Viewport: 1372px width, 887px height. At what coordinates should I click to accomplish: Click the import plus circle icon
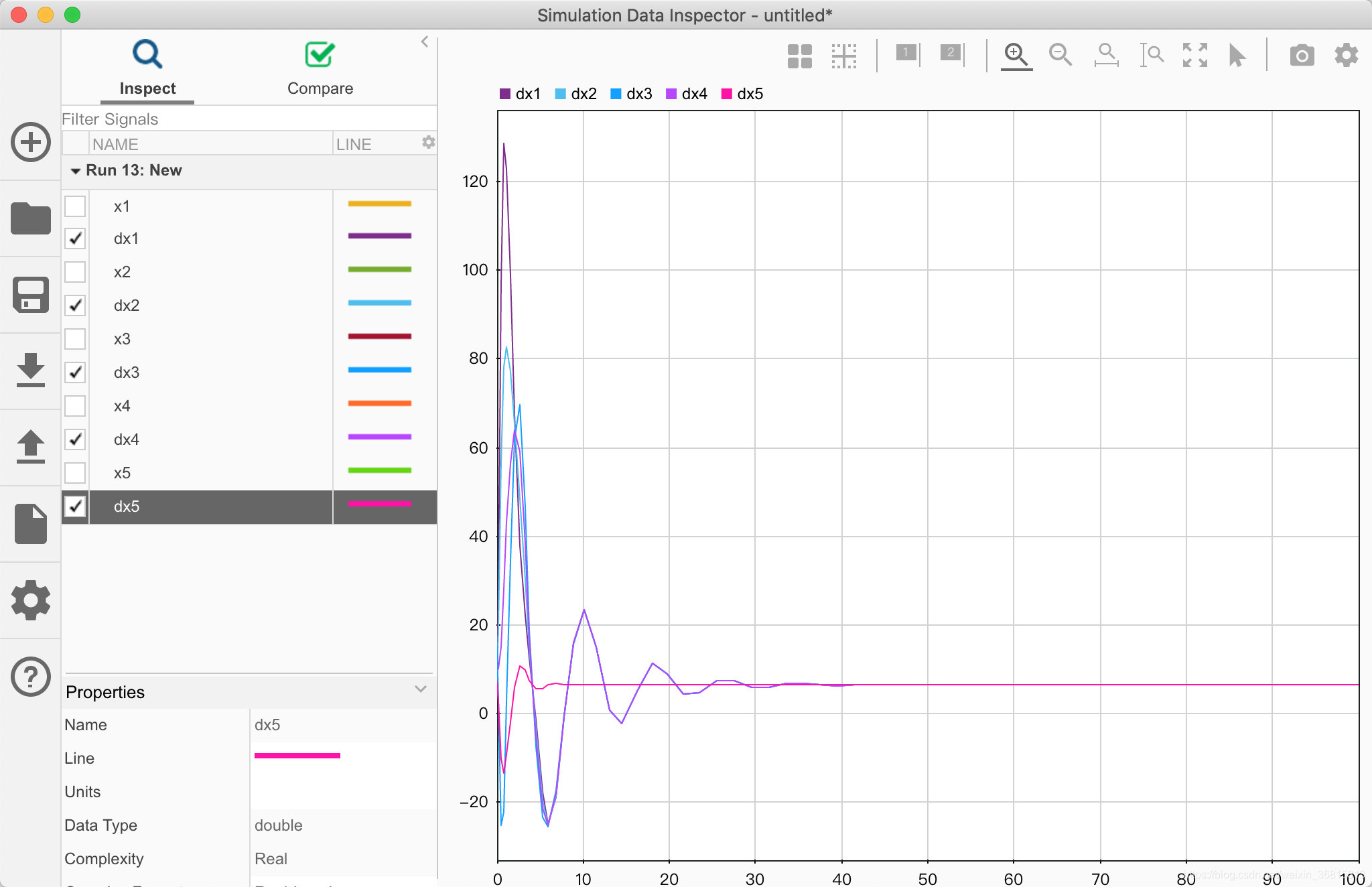pyautogui.click(x=31, y=142)
